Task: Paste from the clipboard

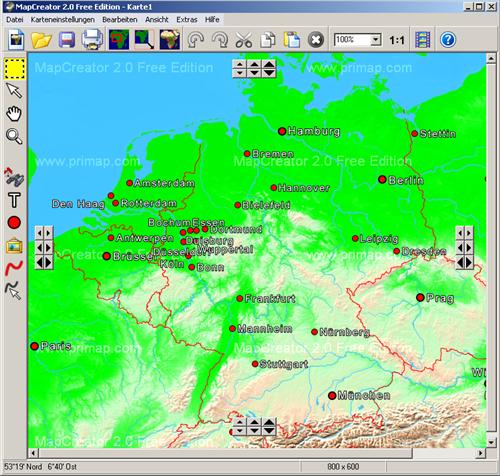Action: click(292, 40)
